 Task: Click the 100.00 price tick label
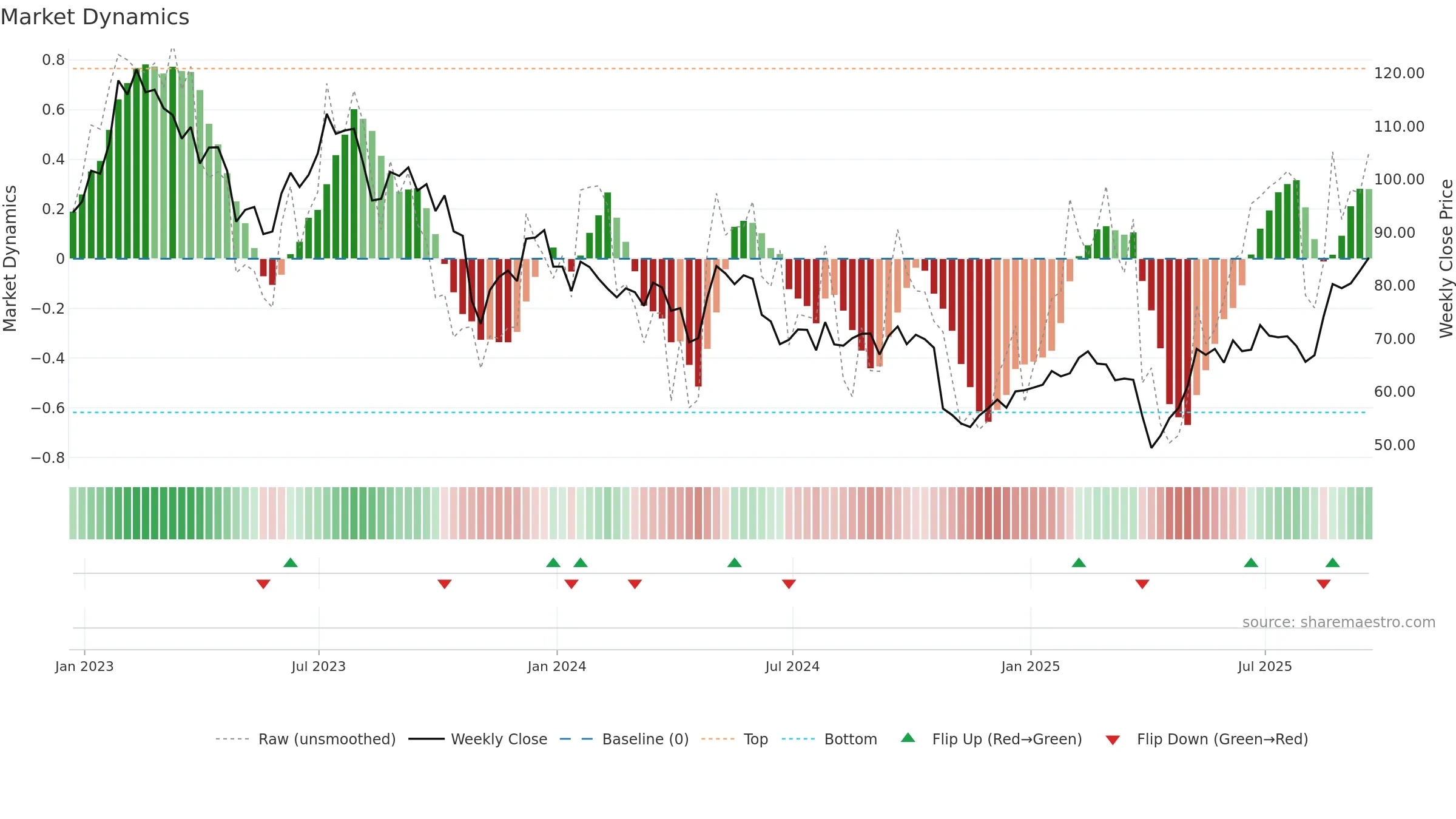click(x=1399, y=180)
